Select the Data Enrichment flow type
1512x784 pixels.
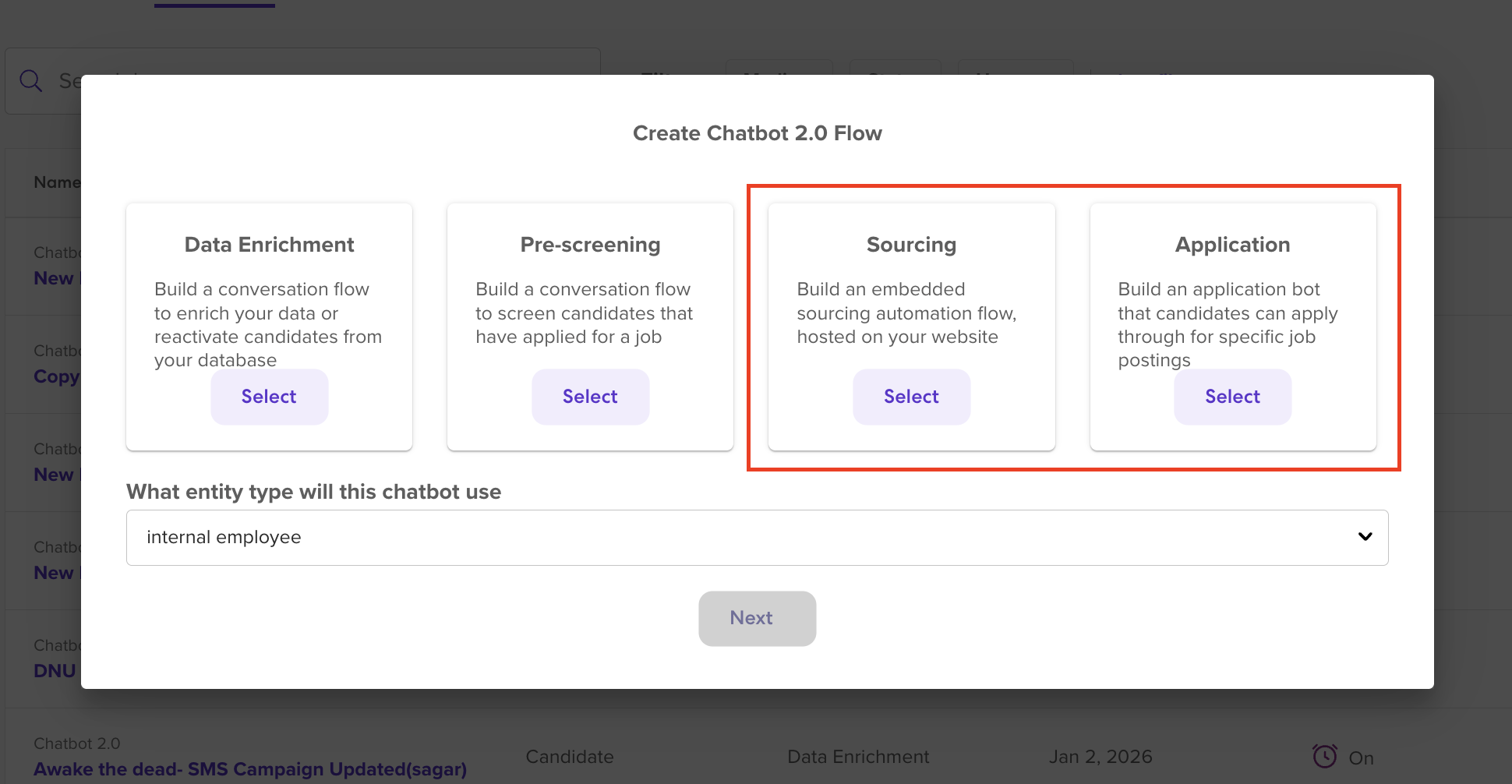[x=269, y=397]
